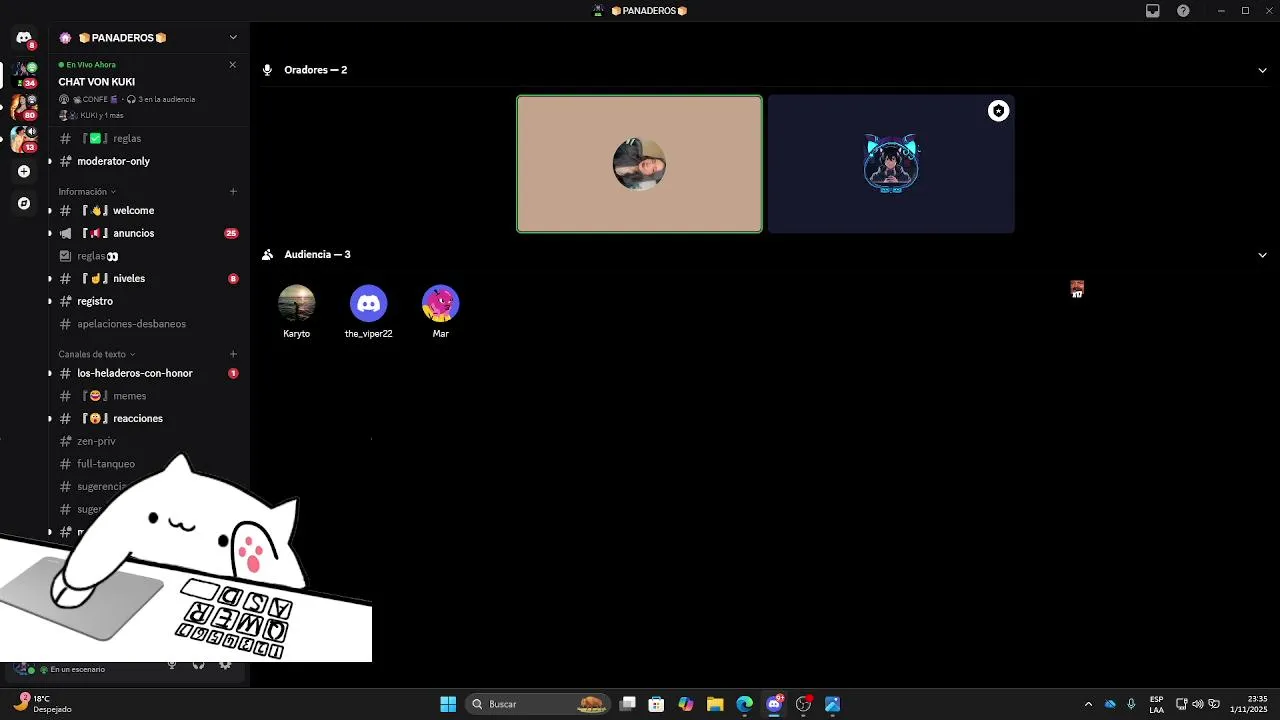Open the moderator-only channel
This screenshot has width=1280, height=720.
[148, 161]
